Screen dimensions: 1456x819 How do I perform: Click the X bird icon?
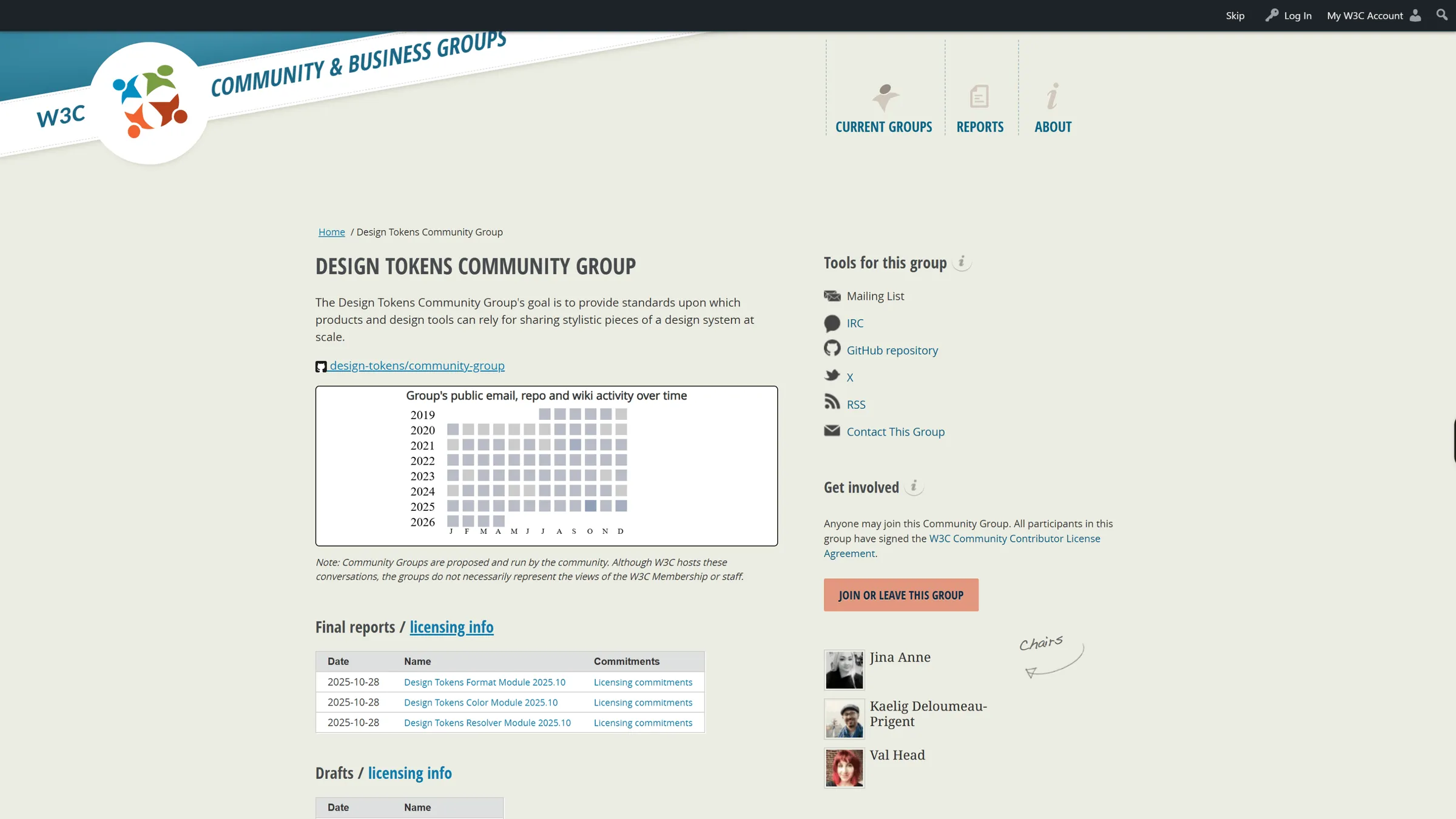tap(832, 376)
